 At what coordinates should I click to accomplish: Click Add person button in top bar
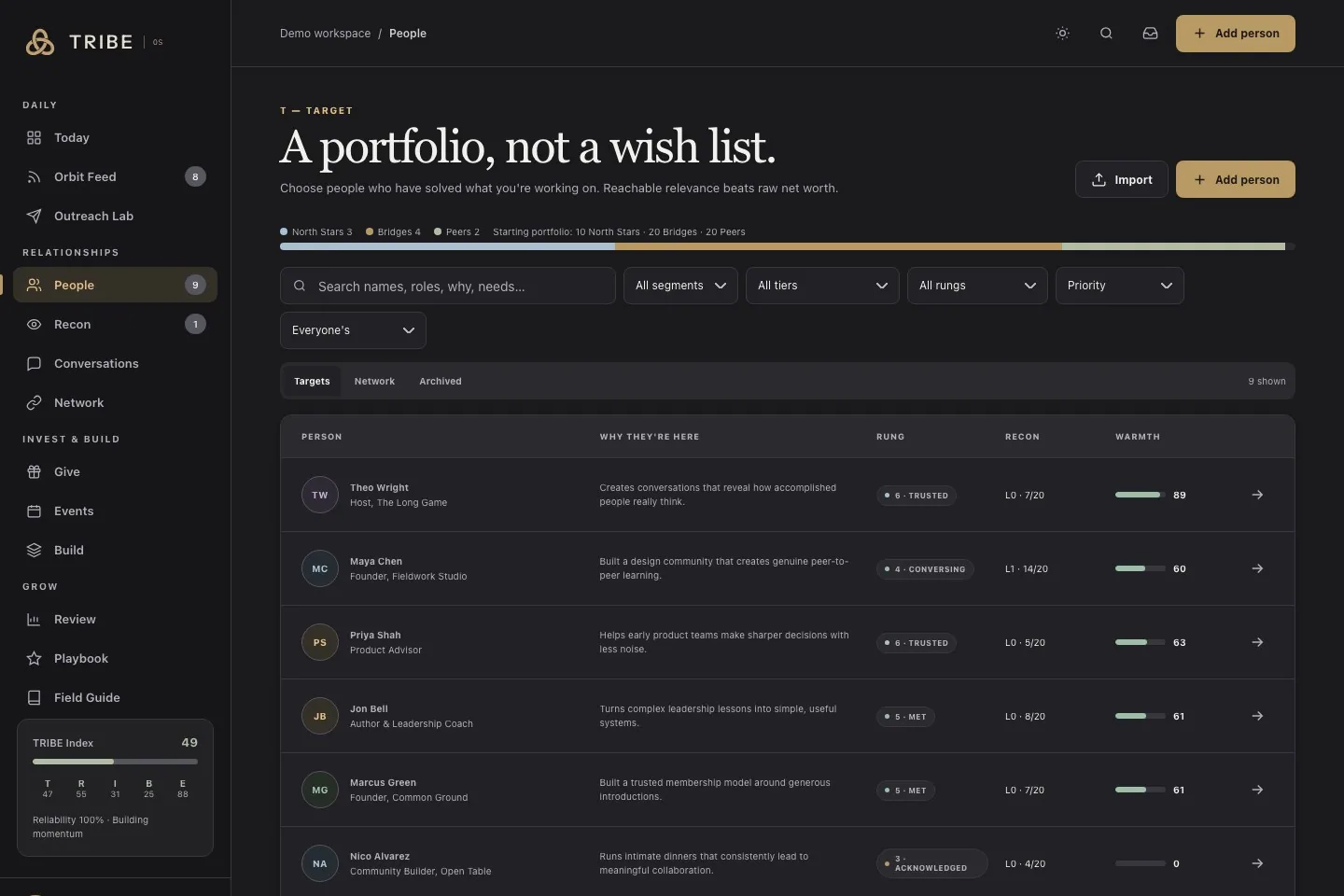1236,34
